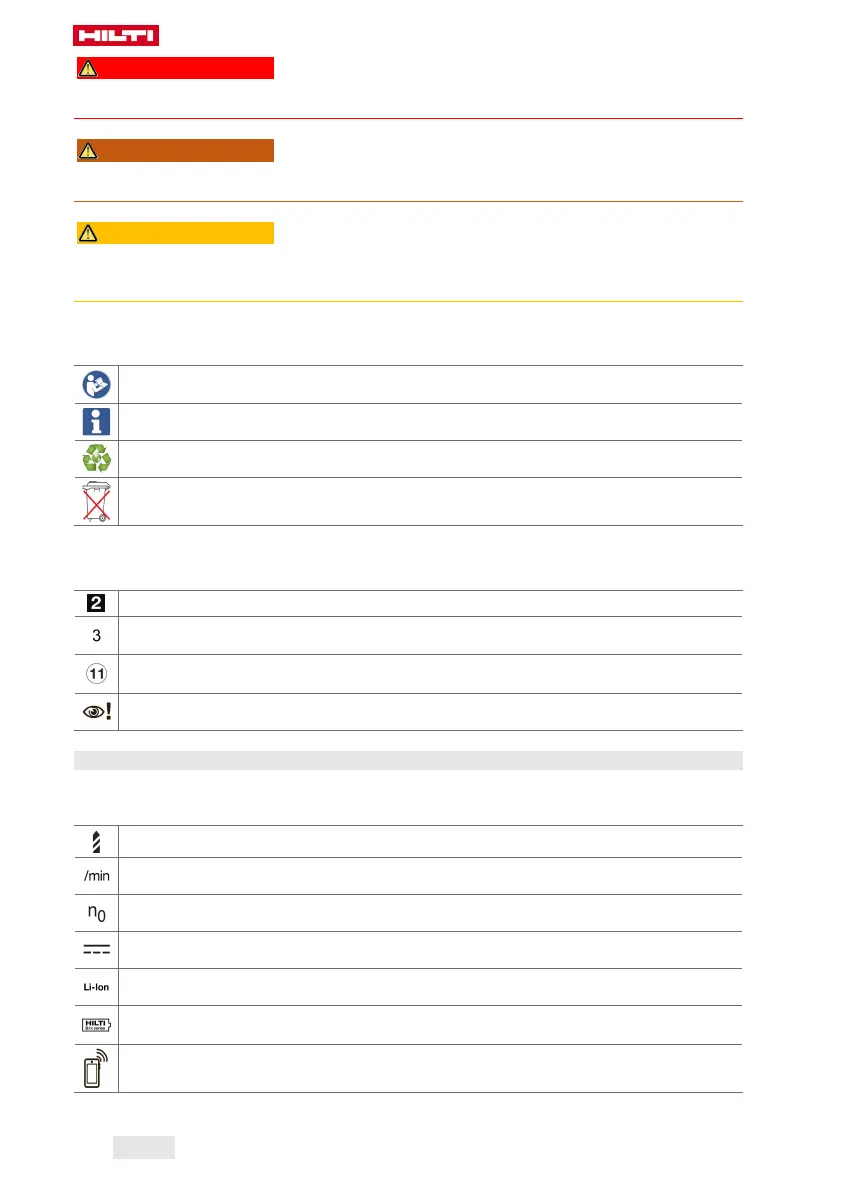Click the Hilti battery series icon
842x1191 pixels.
click(96, 1025)
